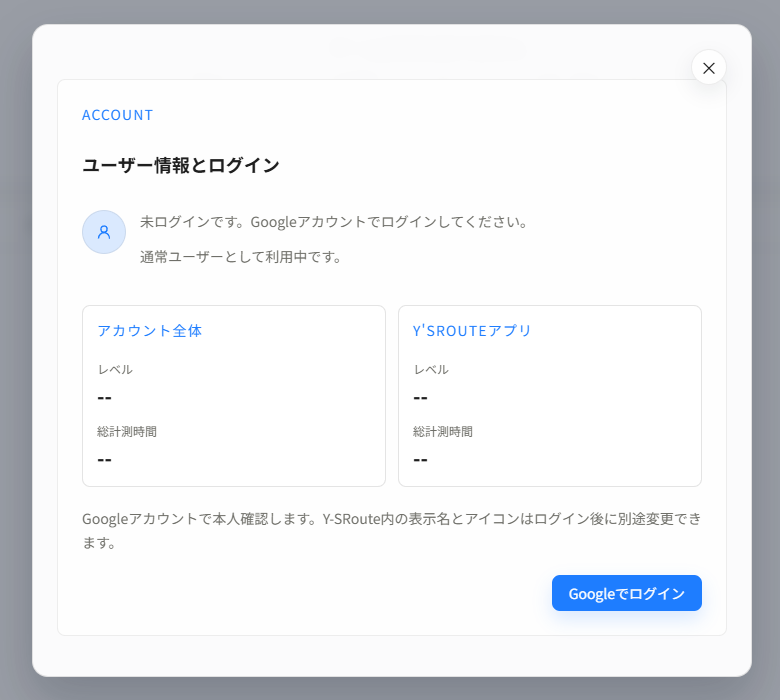Click レベル label in アカウント全体 card
Viewport: 780px width, 700px height.
(x=115, y=370)
